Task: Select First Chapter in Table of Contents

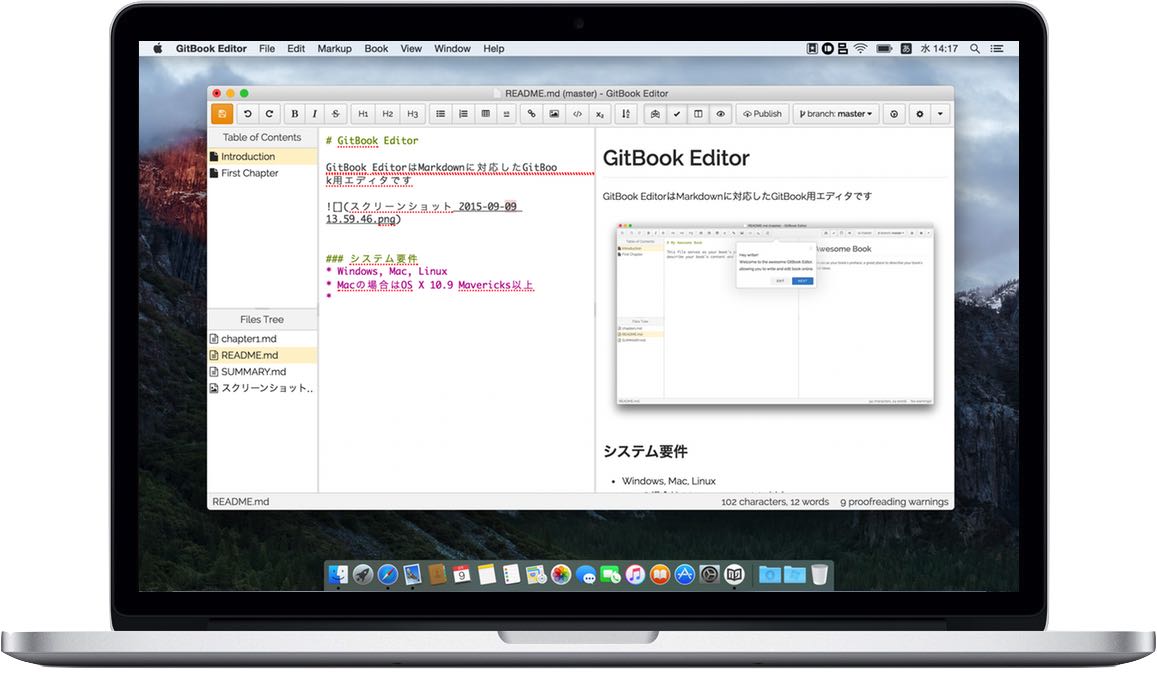Action: 263,173
